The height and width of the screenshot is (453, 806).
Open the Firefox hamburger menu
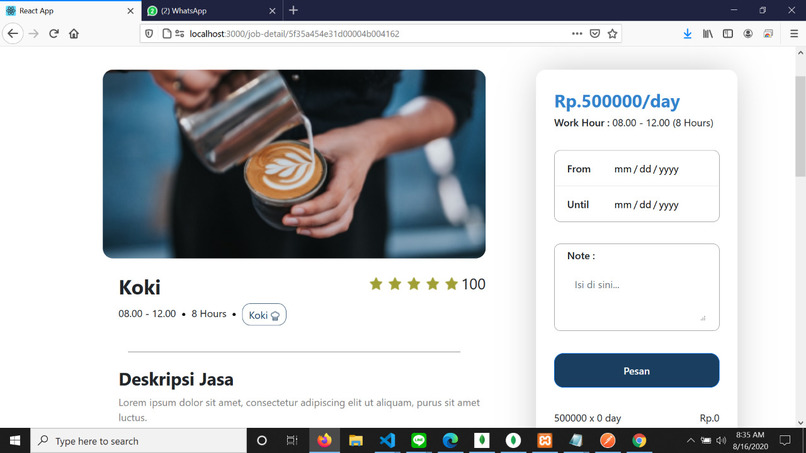click(794, 34)
